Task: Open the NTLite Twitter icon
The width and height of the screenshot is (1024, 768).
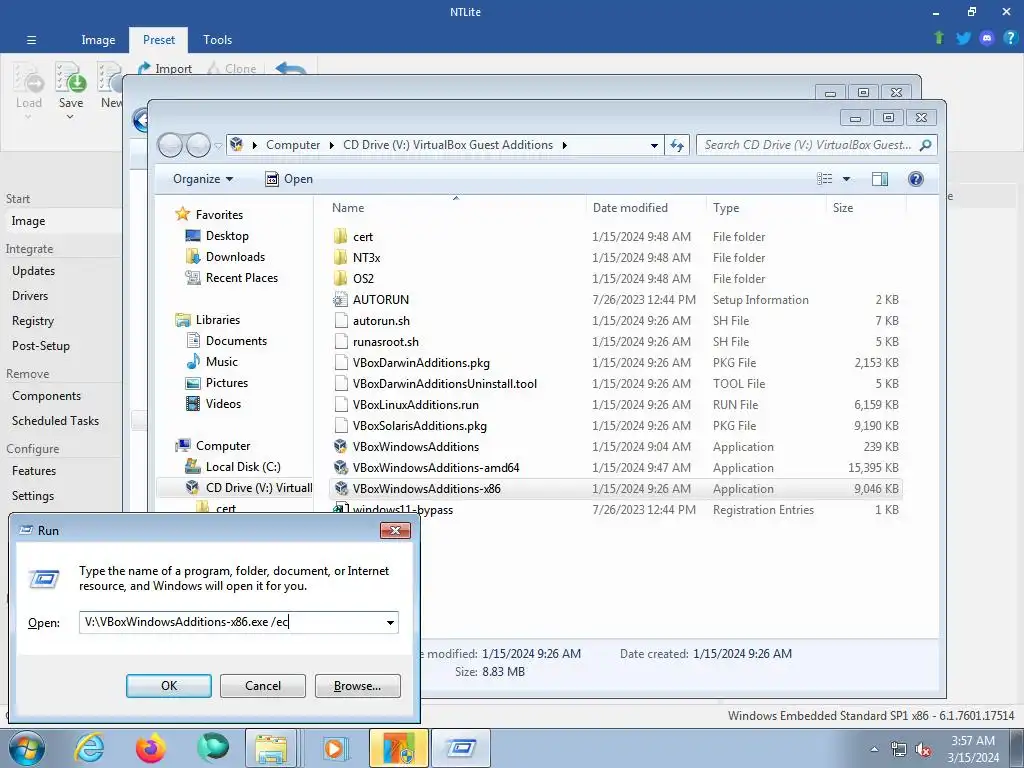Action: pos(963,38)
